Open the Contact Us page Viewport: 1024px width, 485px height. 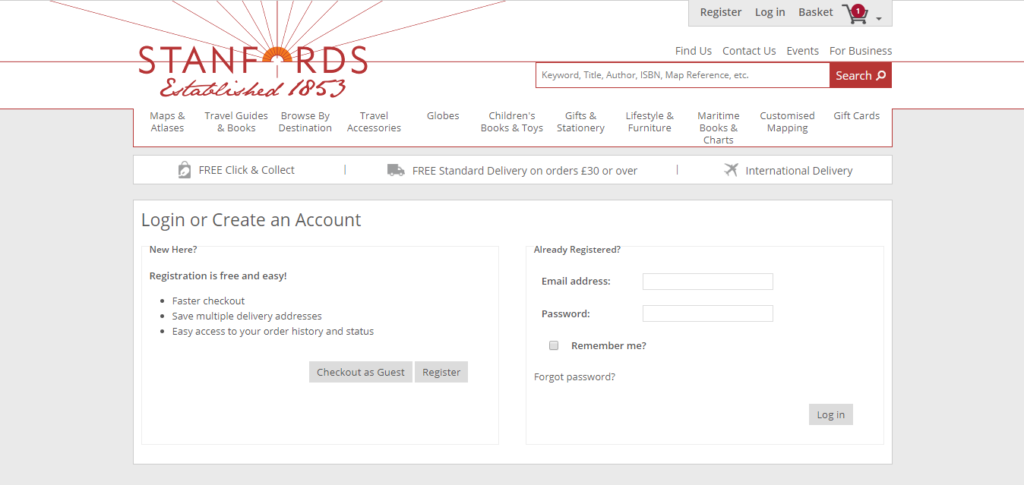click(x=749, y=51)
